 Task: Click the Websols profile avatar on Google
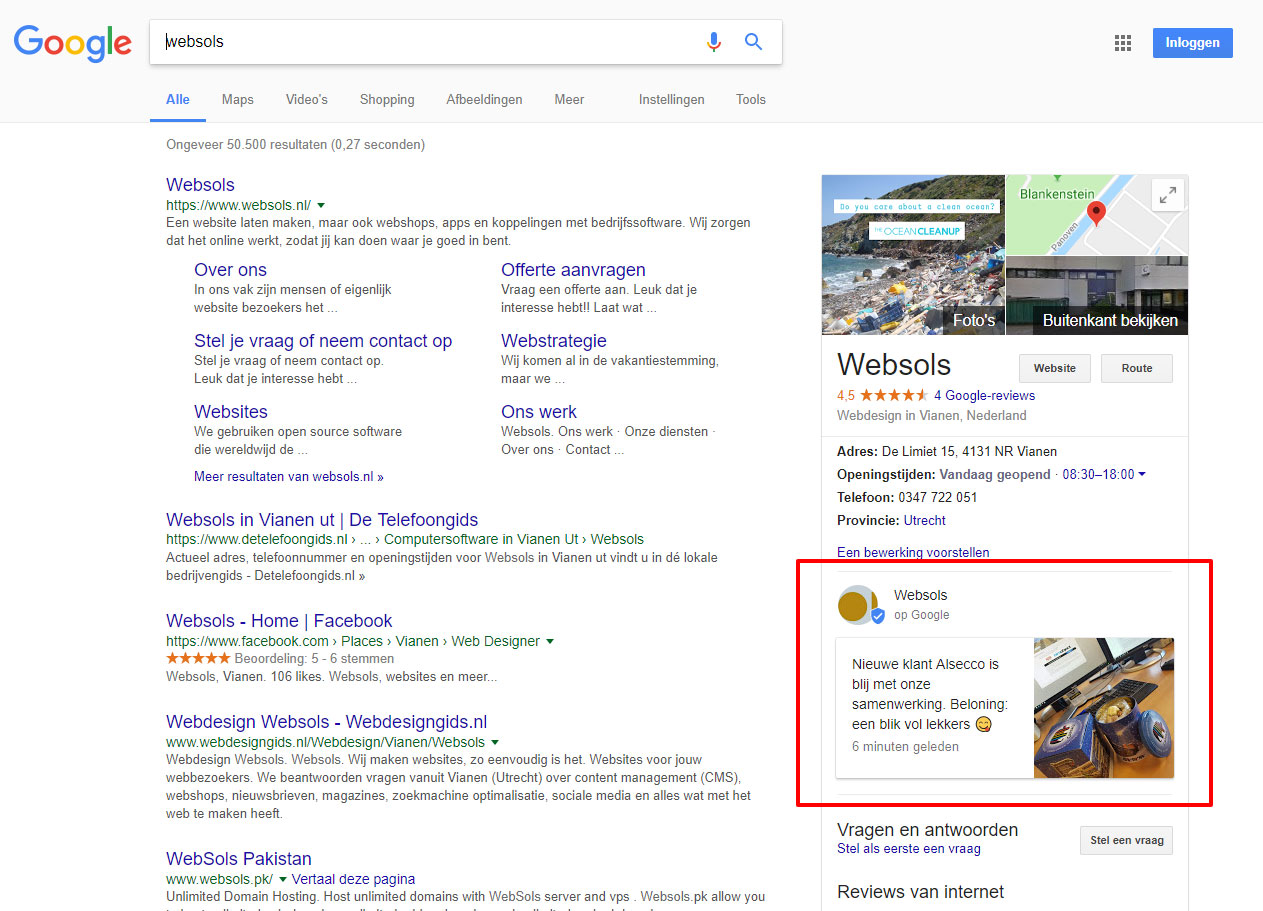click(x=857, y=604)
